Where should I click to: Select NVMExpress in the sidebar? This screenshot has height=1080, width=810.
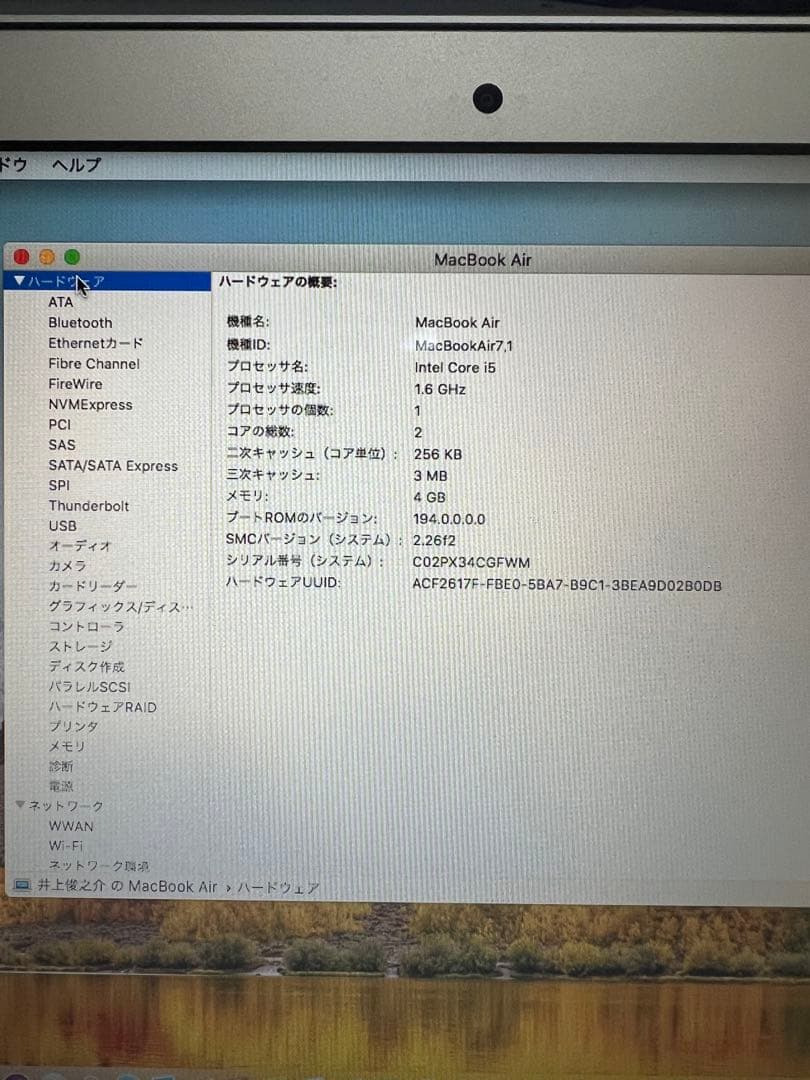90,404
